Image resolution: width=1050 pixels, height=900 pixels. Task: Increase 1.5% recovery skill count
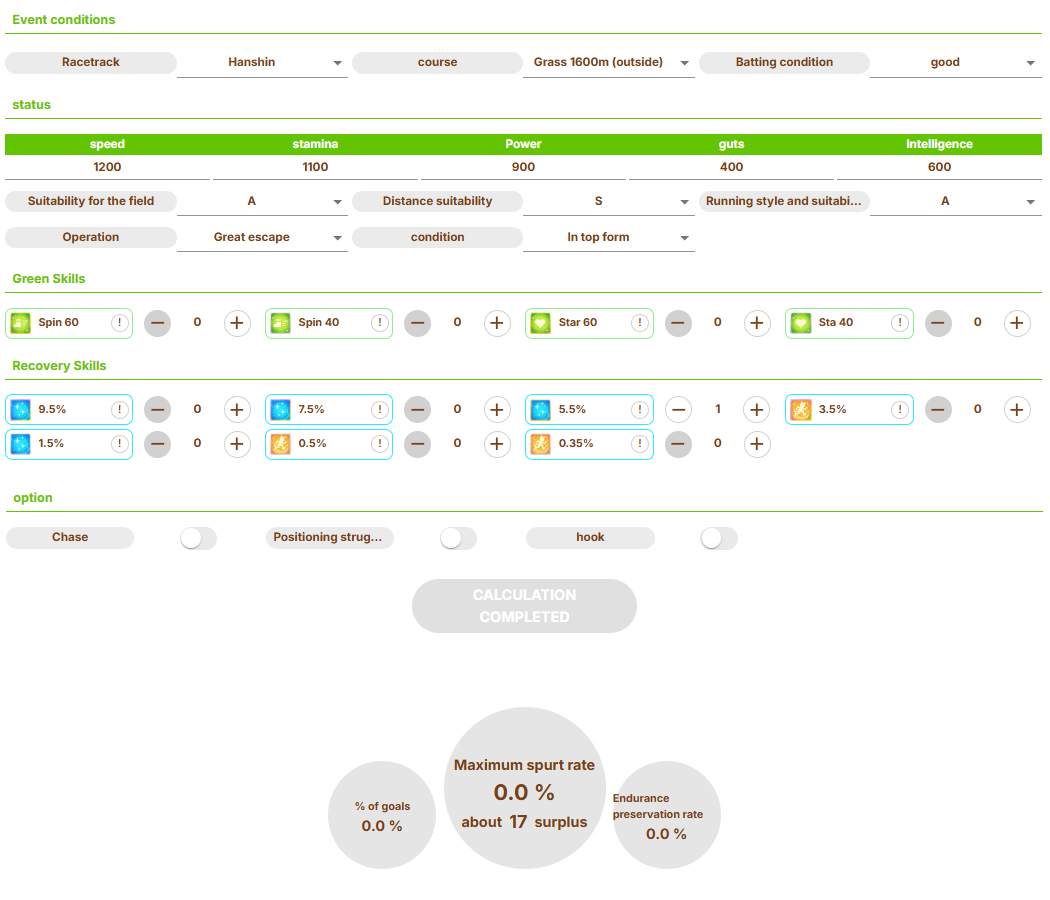pyautogui.click(x=237, y=443)
